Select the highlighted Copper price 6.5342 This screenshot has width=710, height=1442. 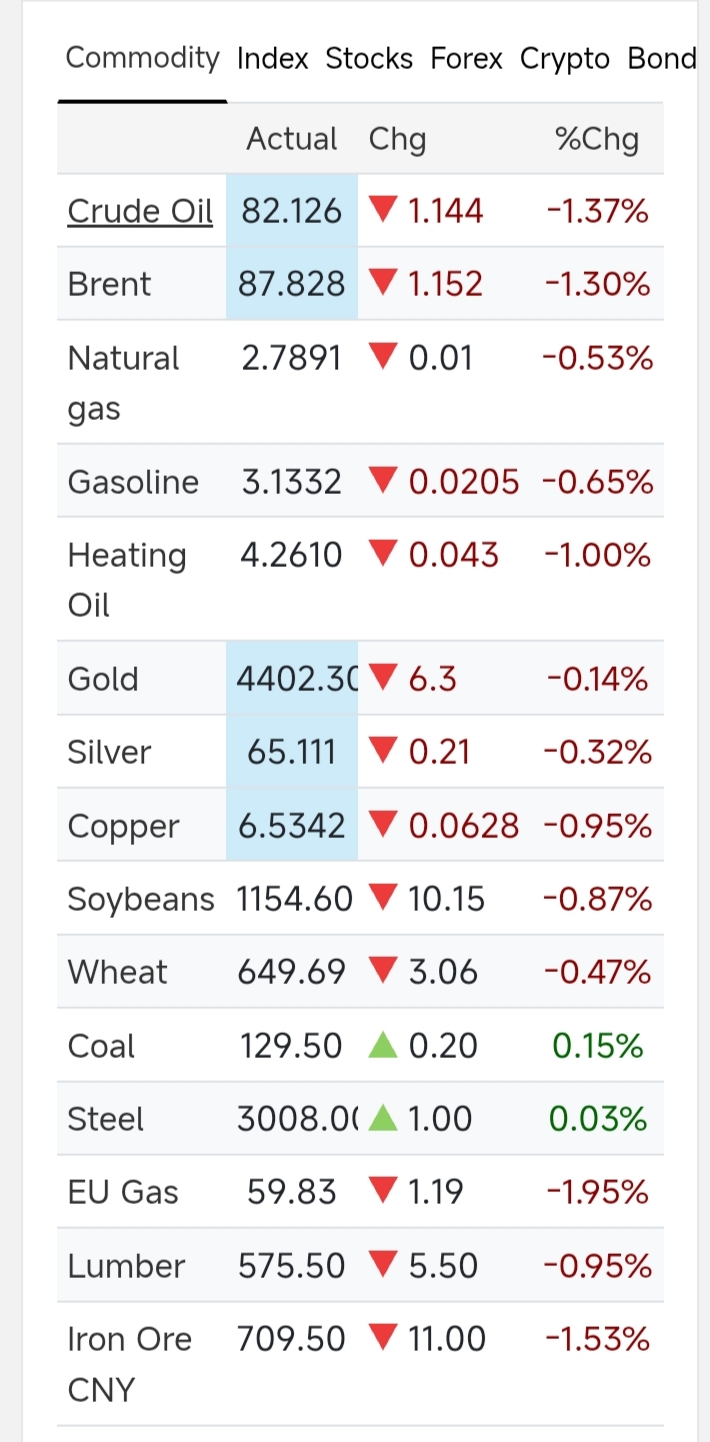click(292, 825)
